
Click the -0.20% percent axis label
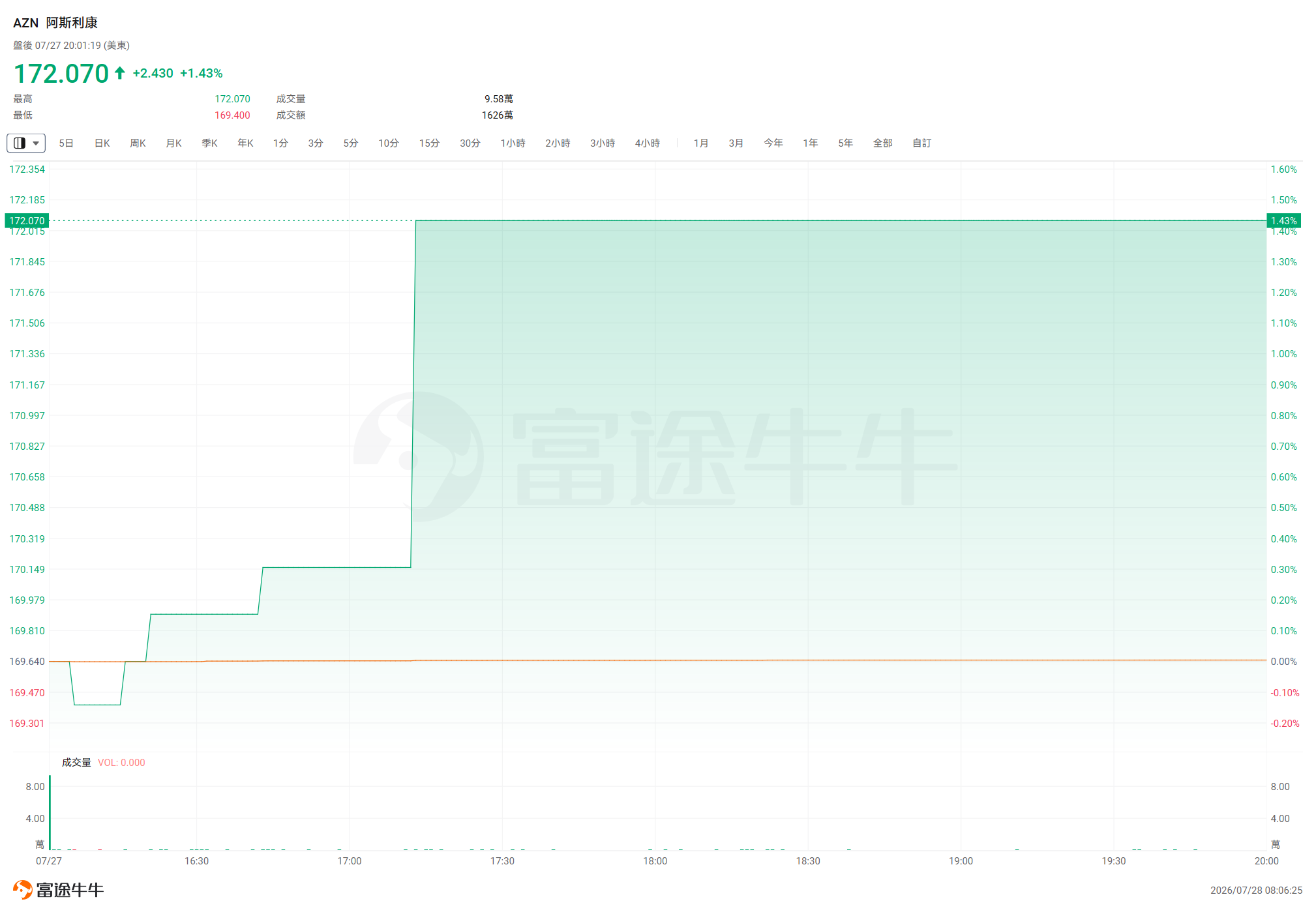coord(1285,723)
